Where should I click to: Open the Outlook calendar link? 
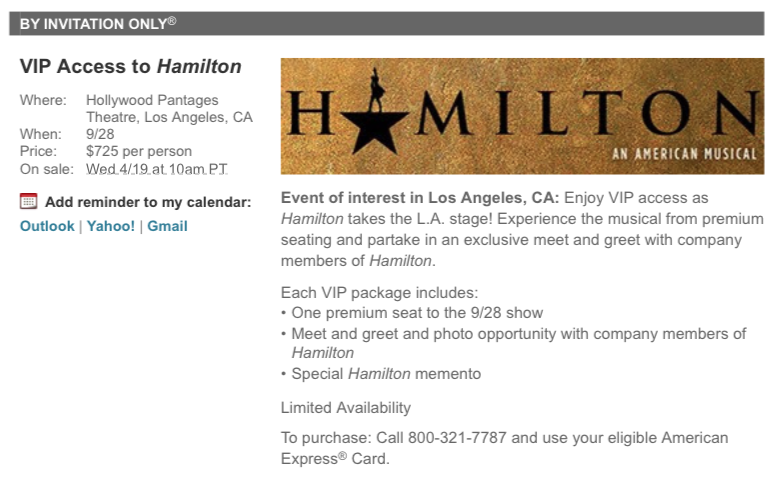(47, 226)
